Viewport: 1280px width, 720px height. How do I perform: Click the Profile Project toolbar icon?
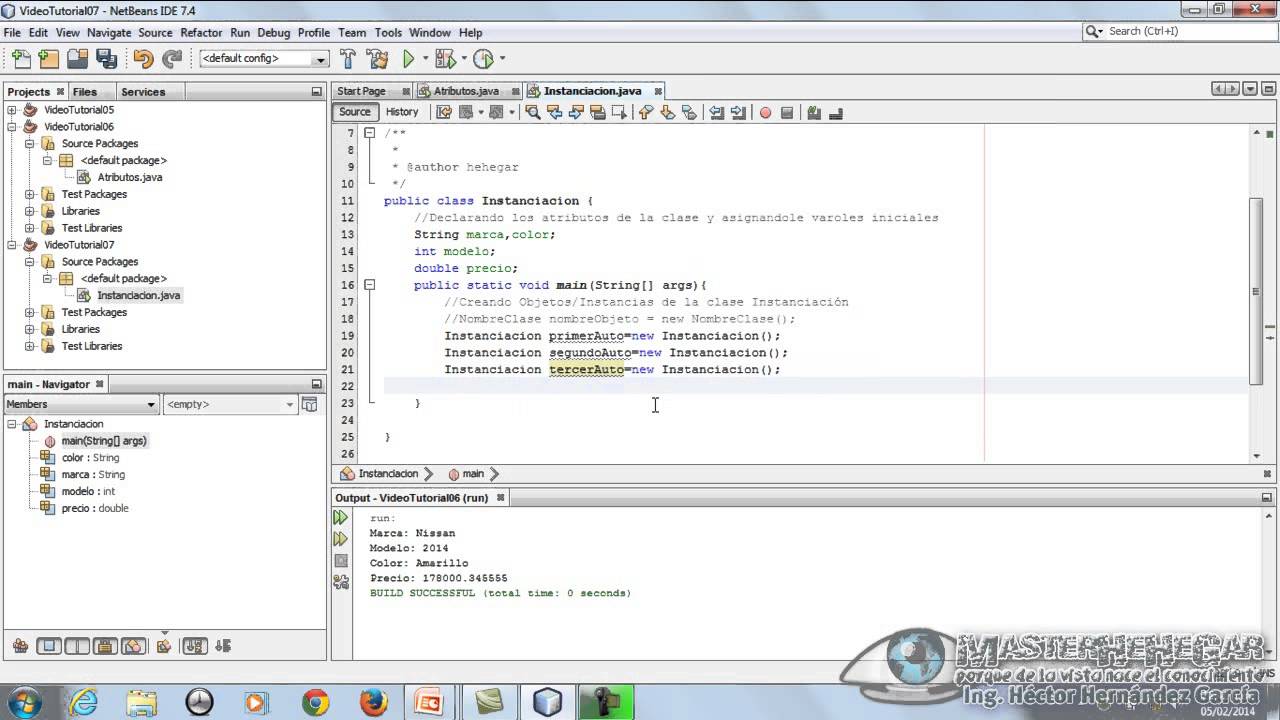click(483, 59)
